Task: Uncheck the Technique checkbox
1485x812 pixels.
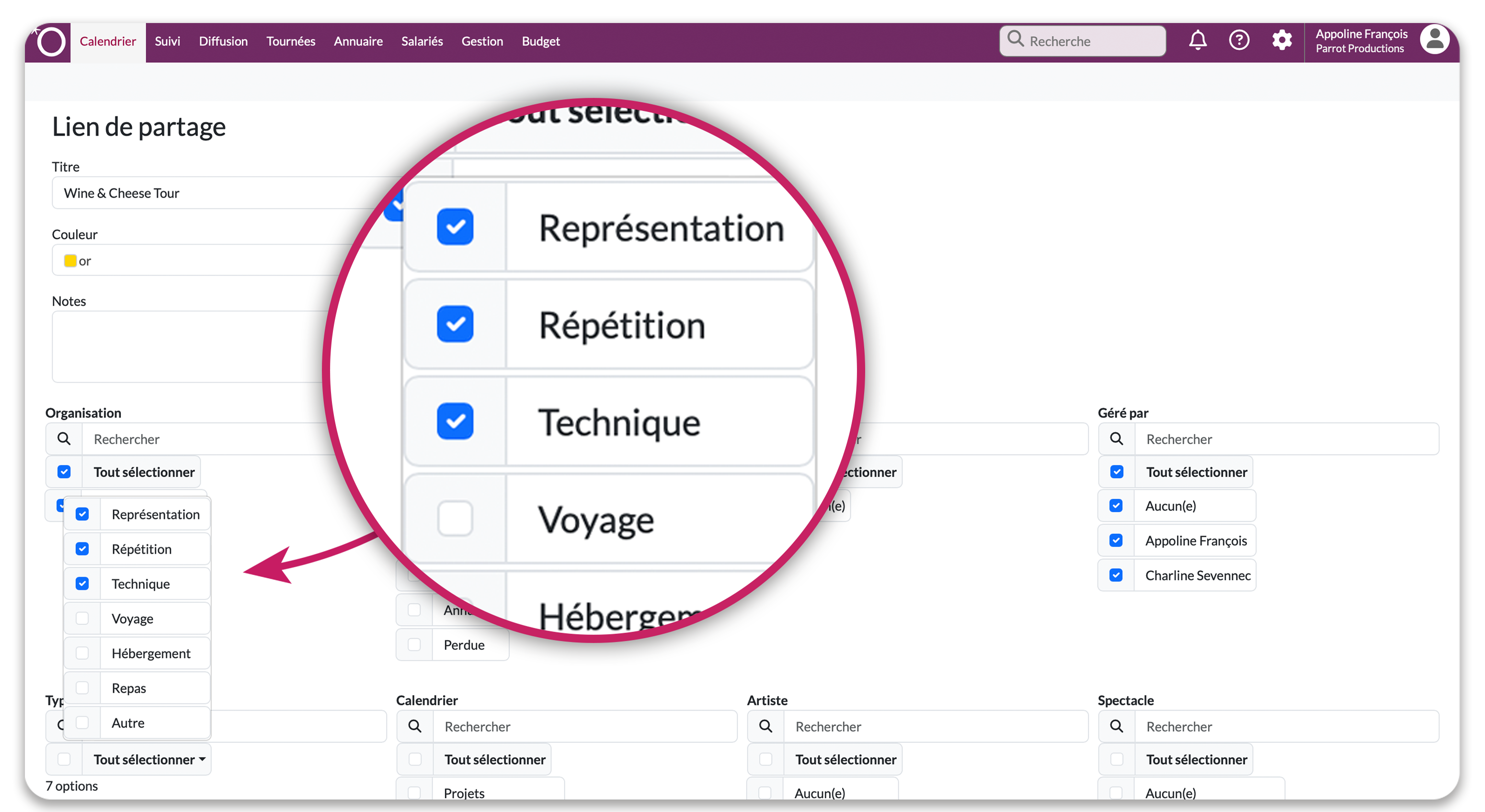Action: pyautogui.click(x=82, y=583)
